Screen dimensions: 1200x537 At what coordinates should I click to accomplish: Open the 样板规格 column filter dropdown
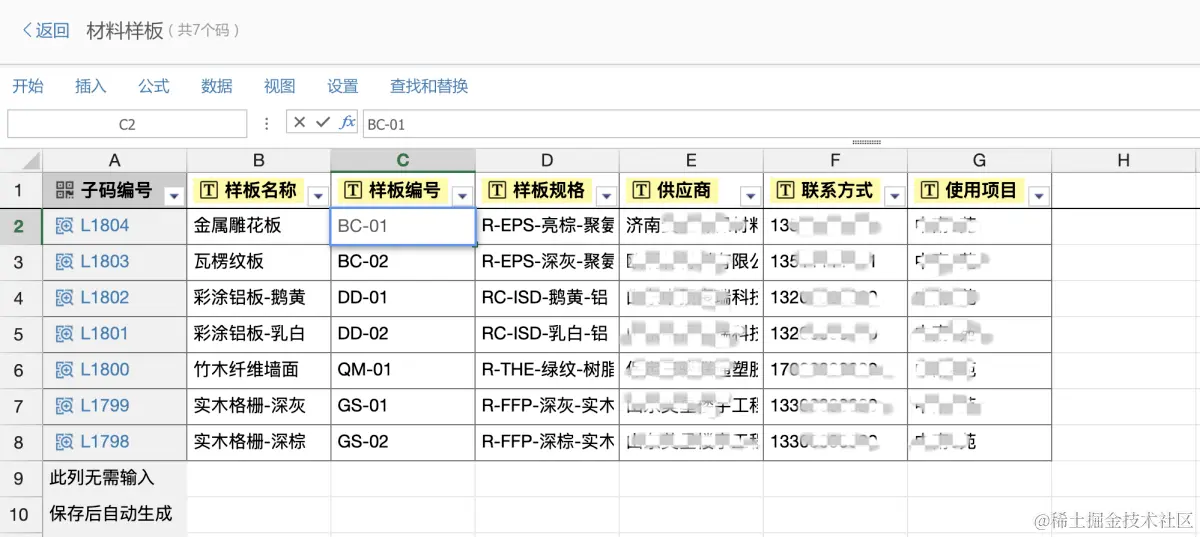coord(606,195)
